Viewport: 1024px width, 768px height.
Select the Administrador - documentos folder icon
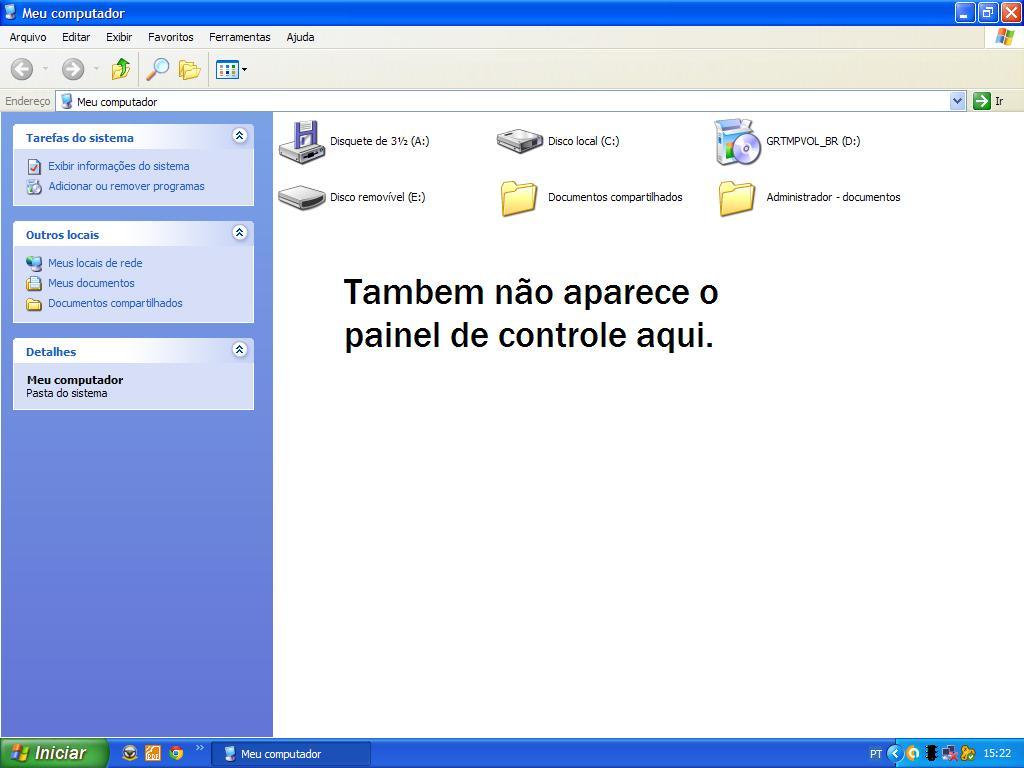pyautogui.click(x=737, y=198)
